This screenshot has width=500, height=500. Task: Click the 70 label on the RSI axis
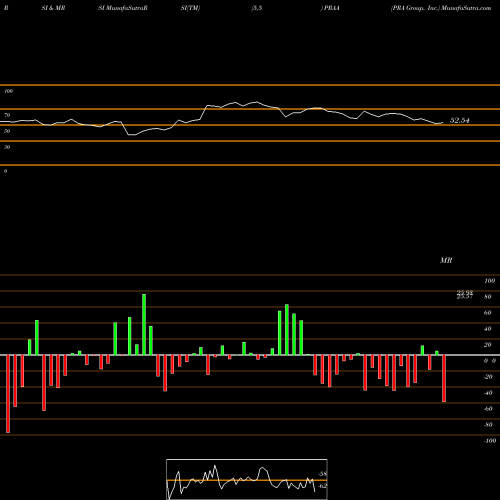pos(7,115)
